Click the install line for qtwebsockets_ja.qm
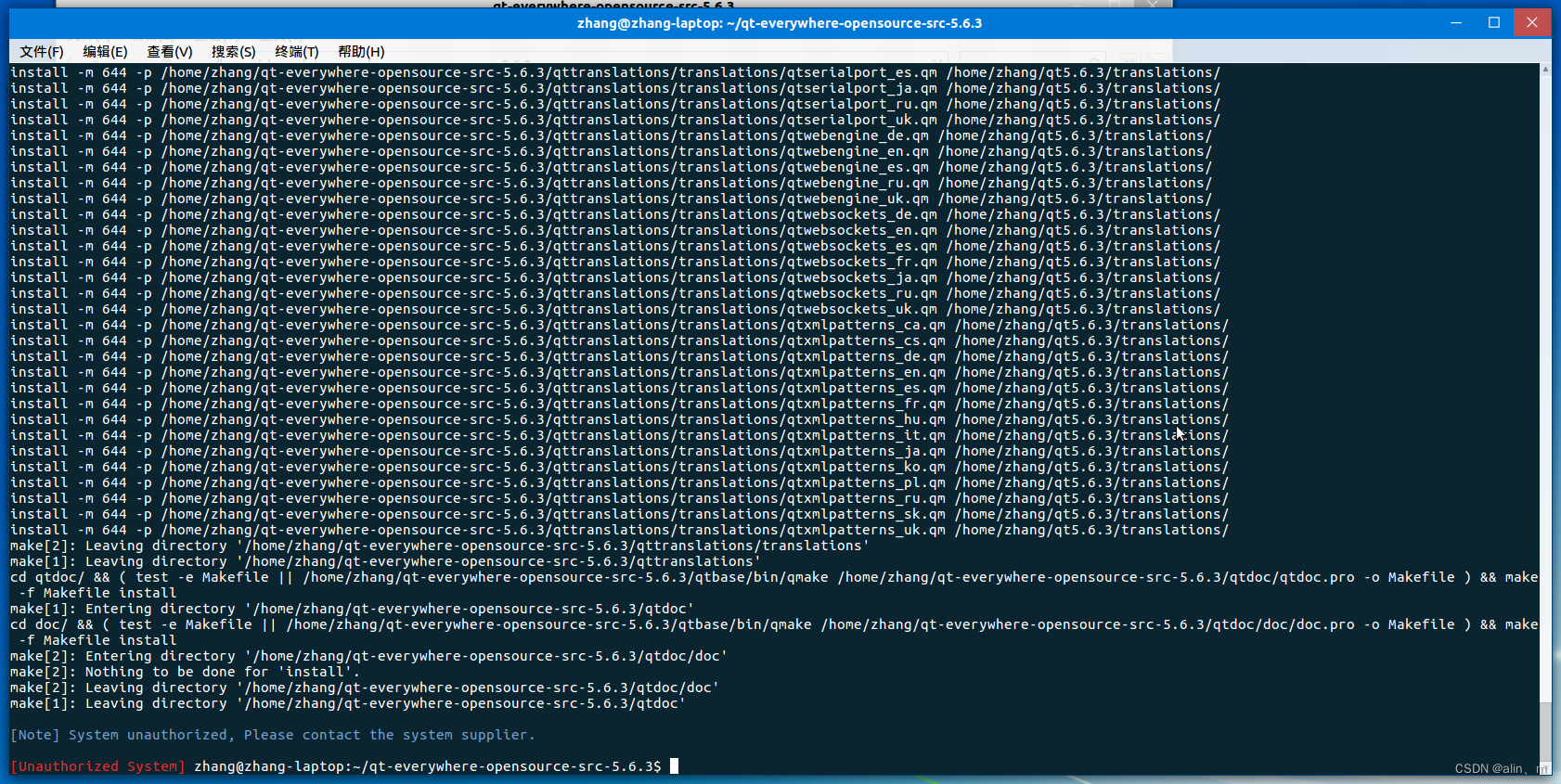Screen dimensions: 1561x784 tap(615, 277)
